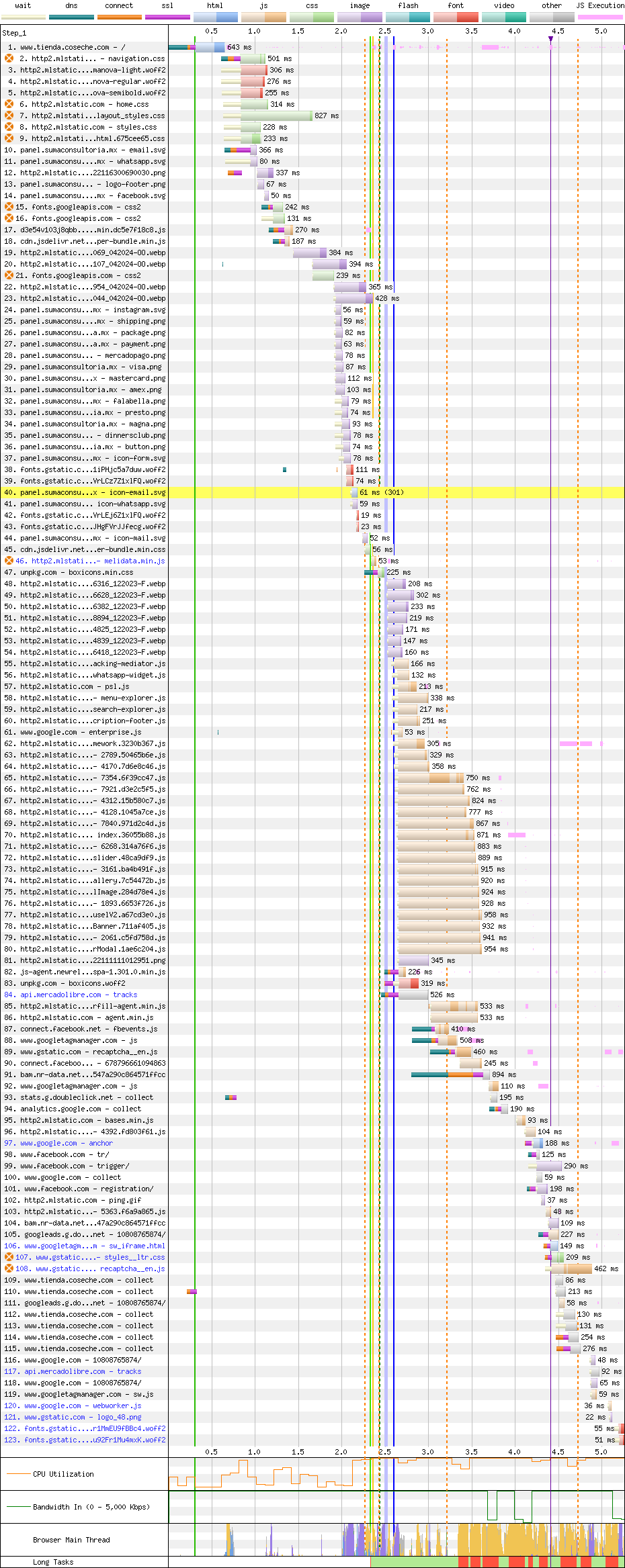The height and width of the screenshot is (1568, 625).
Task: Click blocking icon next to styles__ltr.css
Action: pyautogui.click(x=9, y=1257)
